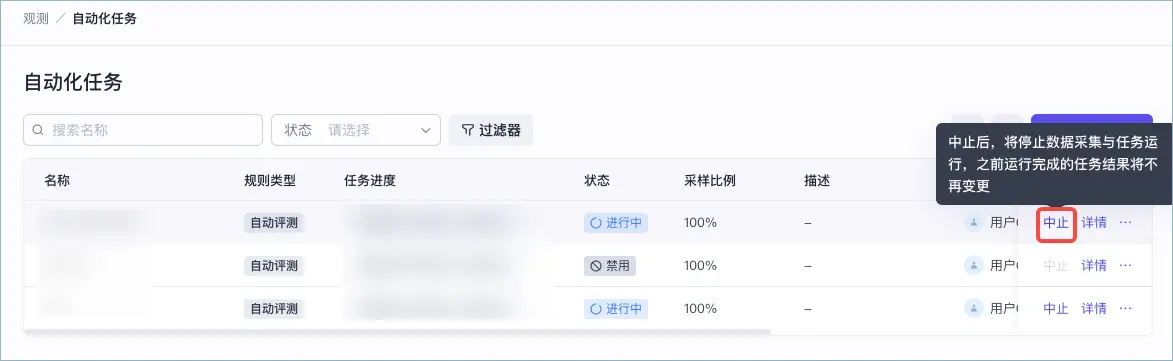Click the 禁用 status badge
This screenshot has height=361, width=1173.
point(610,265)
